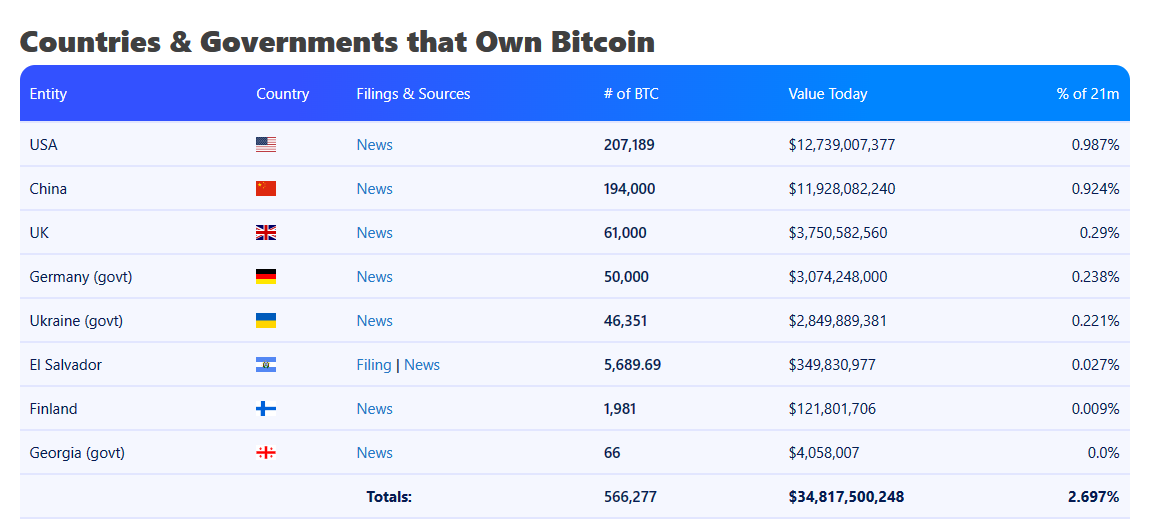The height and width of the screenshot is (531, 1150).
Task: Click the Germany flag icon
Action: click(x=266, y=277)
